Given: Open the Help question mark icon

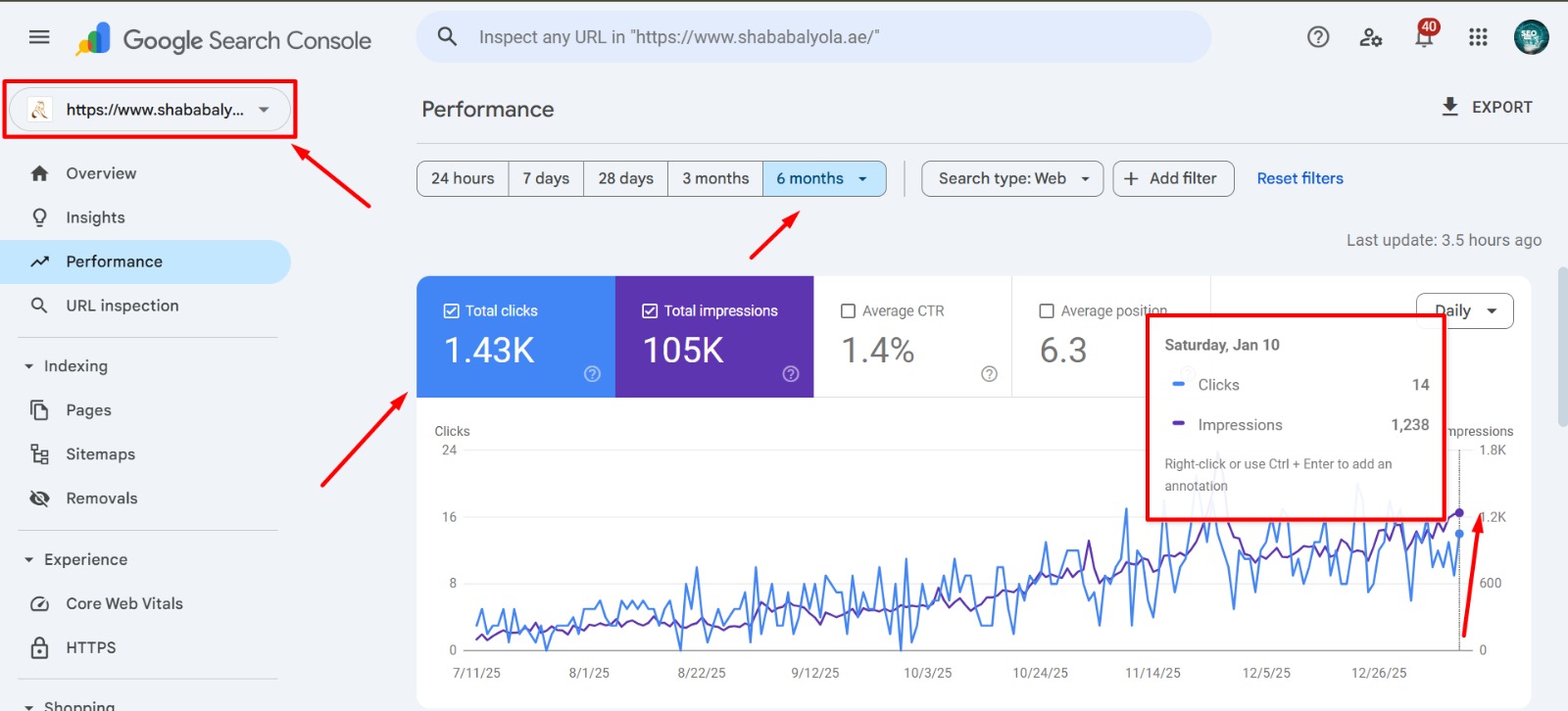Looking at the screenshot, I should point(1318,37).
